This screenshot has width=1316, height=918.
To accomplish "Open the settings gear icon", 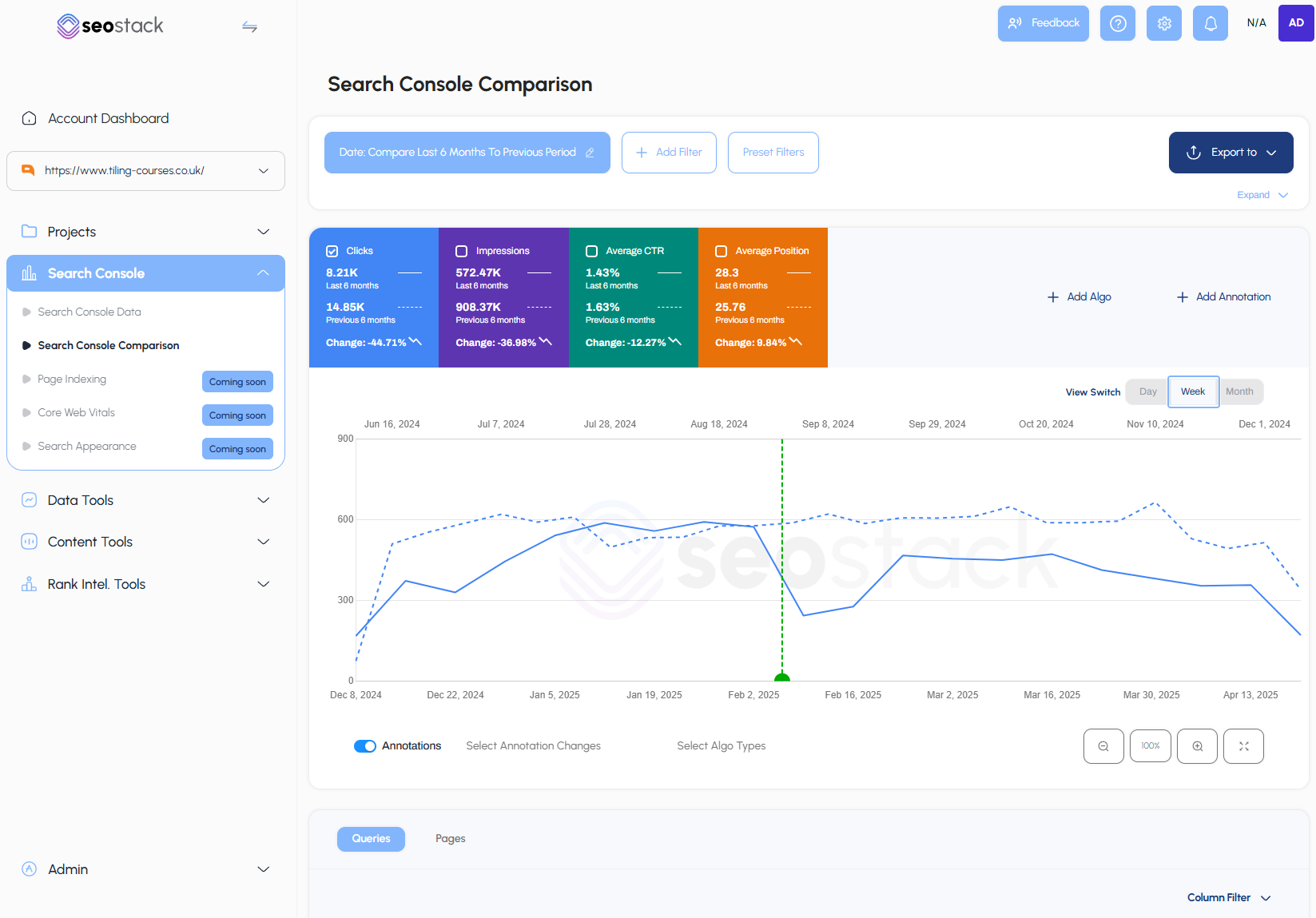I will (x=1163, y=23).
